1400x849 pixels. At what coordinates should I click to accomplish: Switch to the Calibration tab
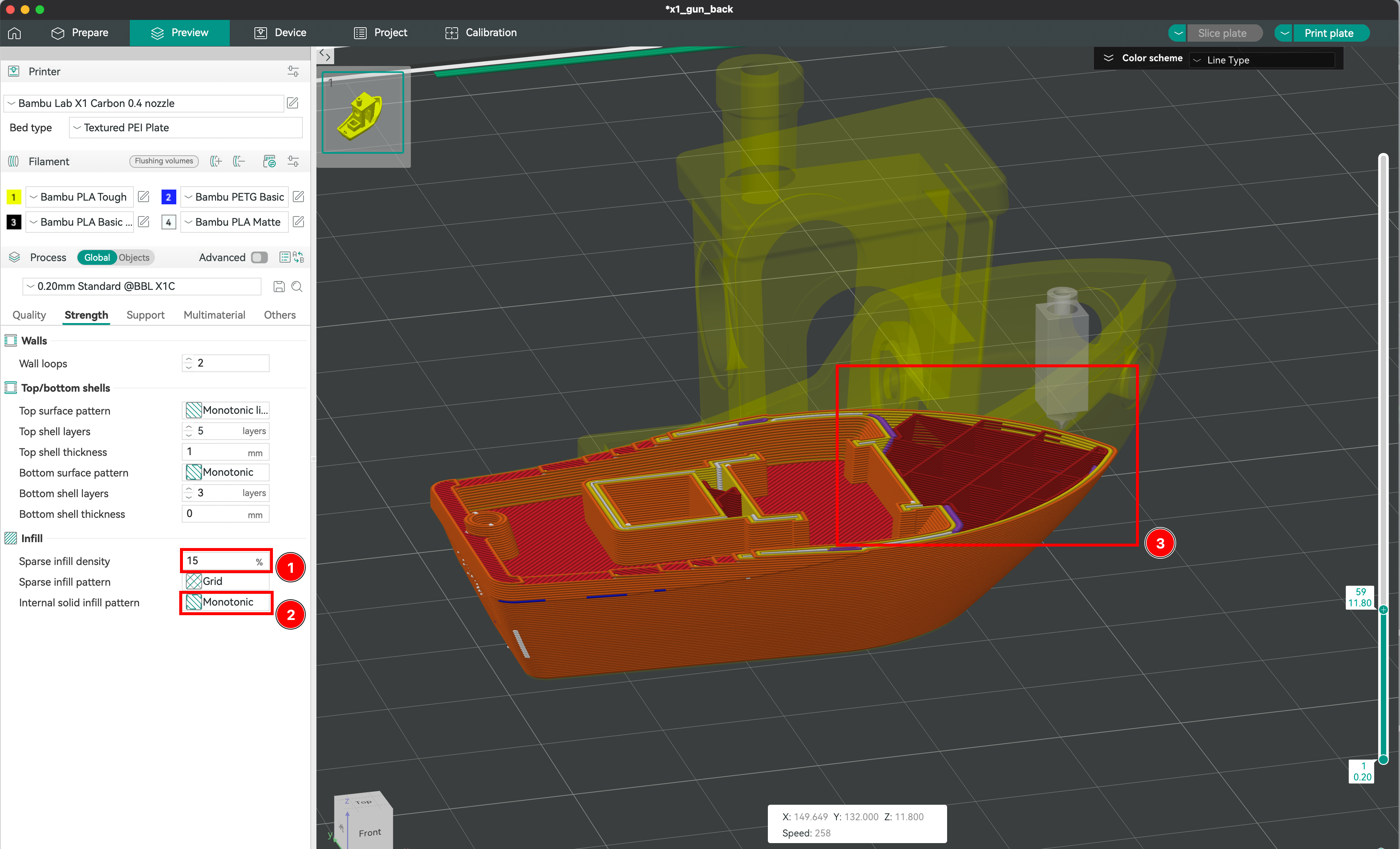click(481, 33)
